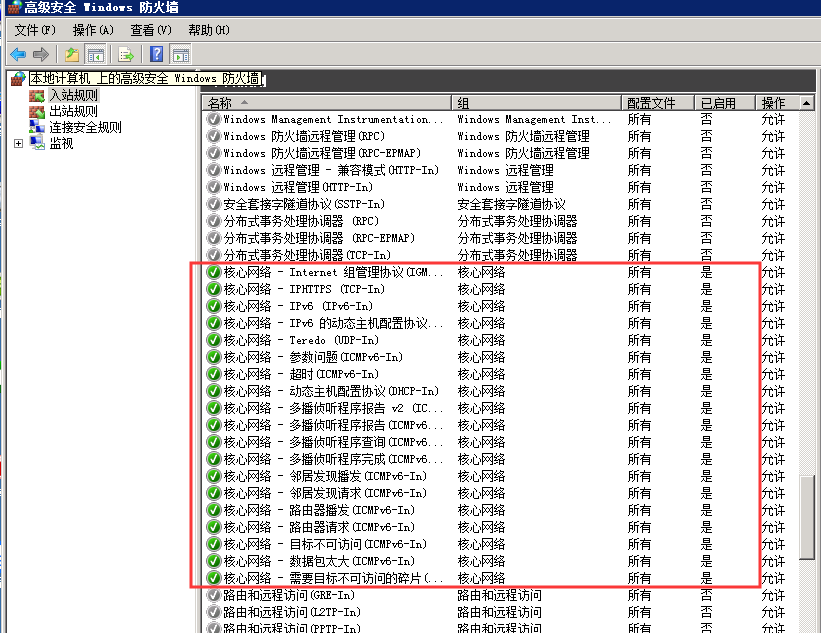Click the Export List toolbar icon
This screenshot has height=633, width=821.
(126, 54)
